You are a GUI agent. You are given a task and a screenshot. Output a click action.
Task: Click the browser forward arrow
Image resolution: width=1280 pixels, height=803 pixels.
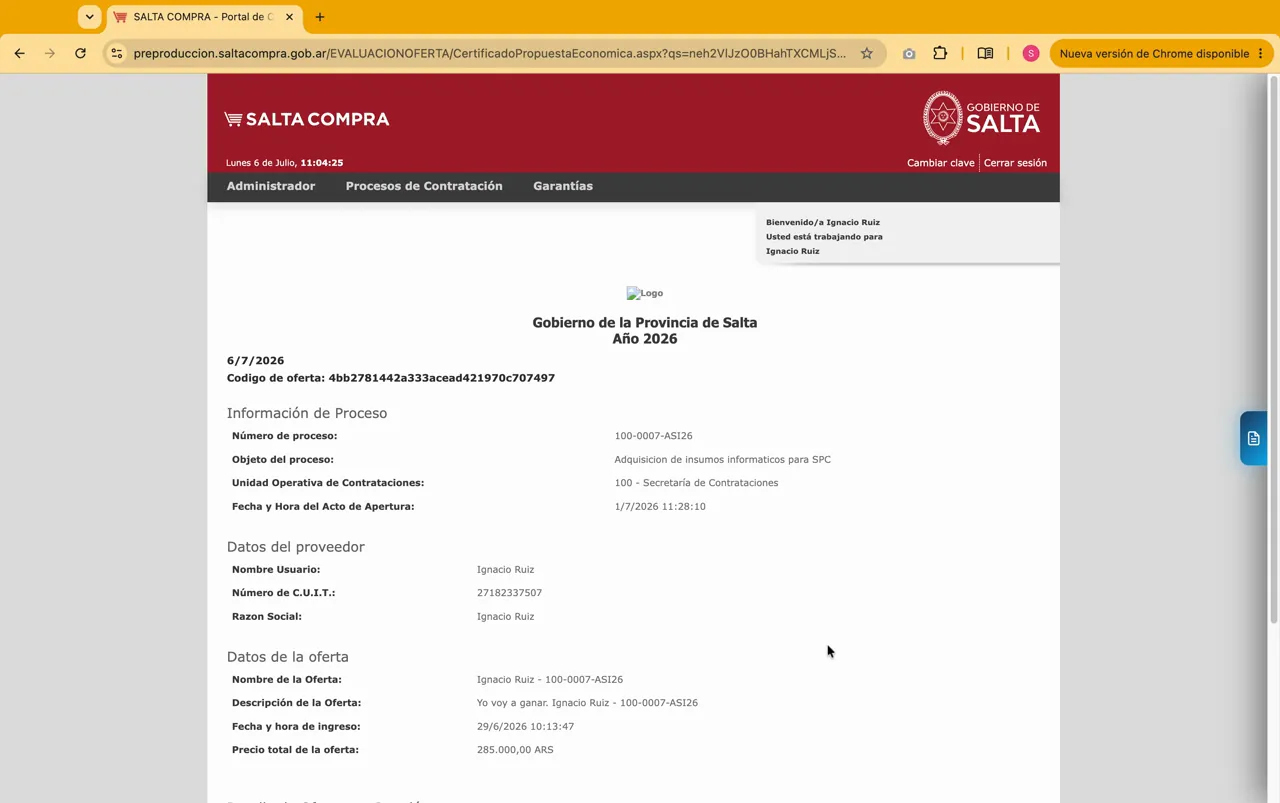(49, 53)
